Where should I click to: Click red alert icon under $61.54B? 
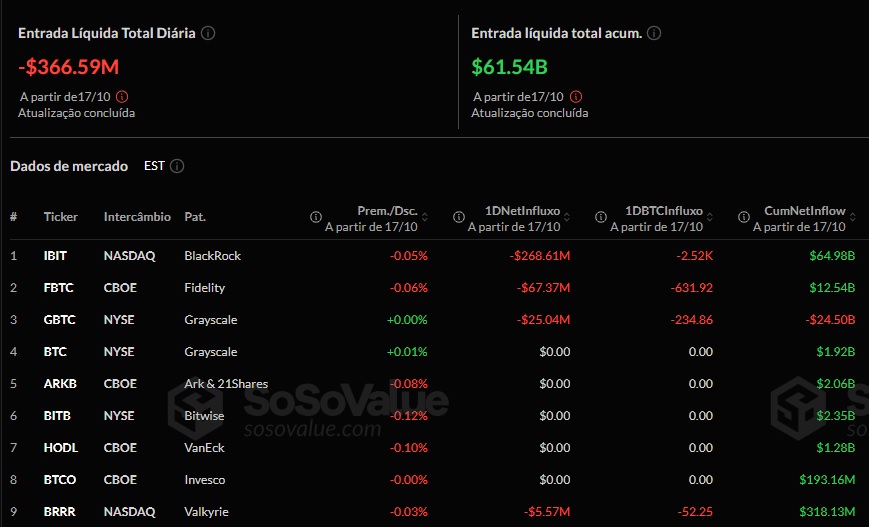576,97
